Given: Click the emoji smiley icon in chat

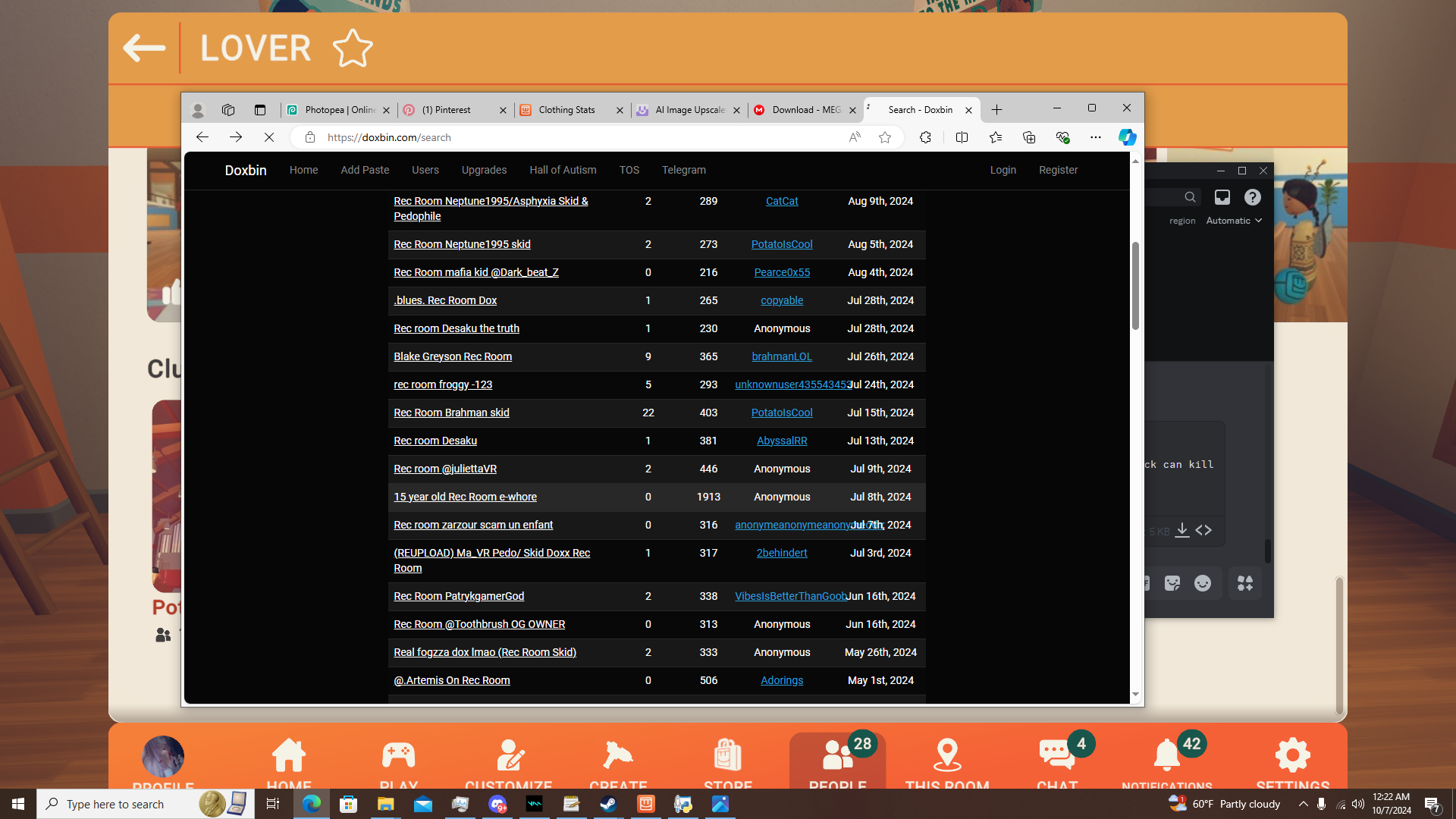Looking at the screenshot, I should pos(1203,583).
